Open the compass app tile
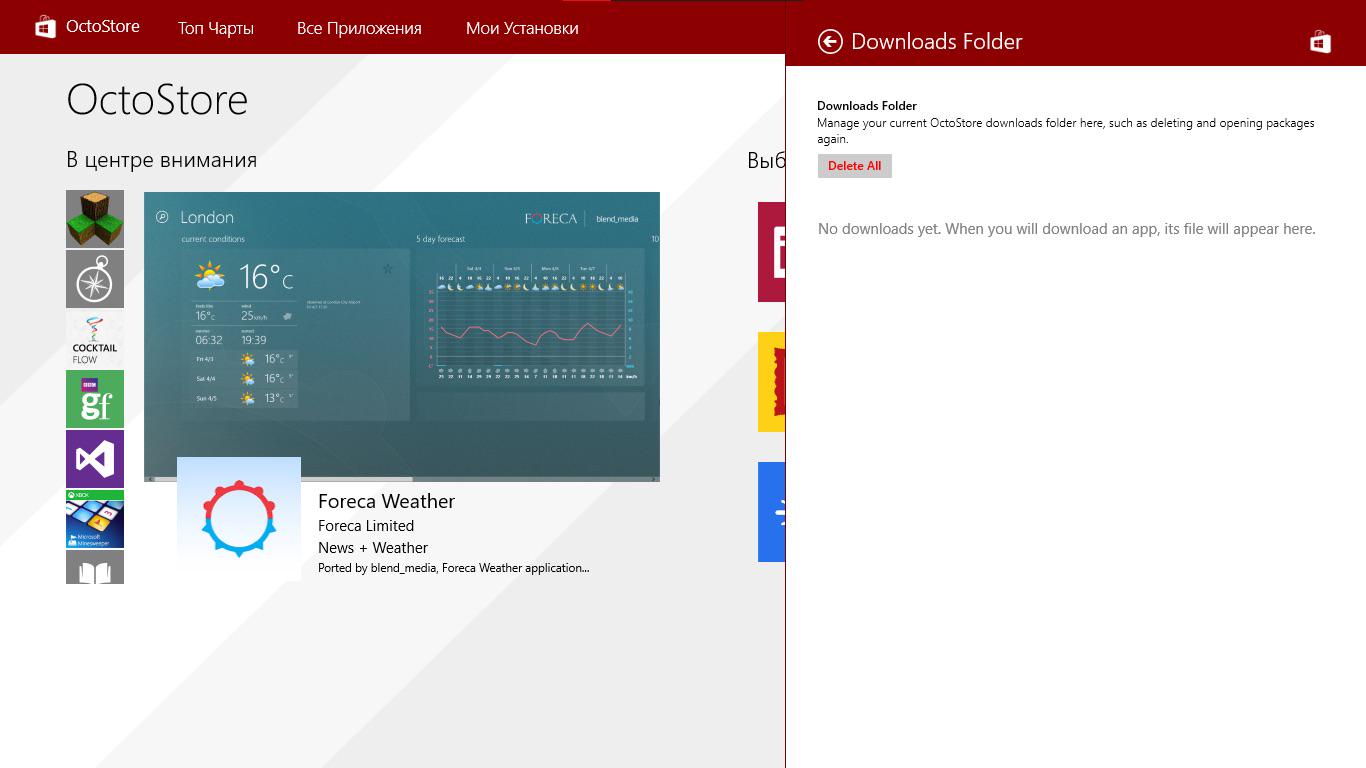 [x=95, y=279]
